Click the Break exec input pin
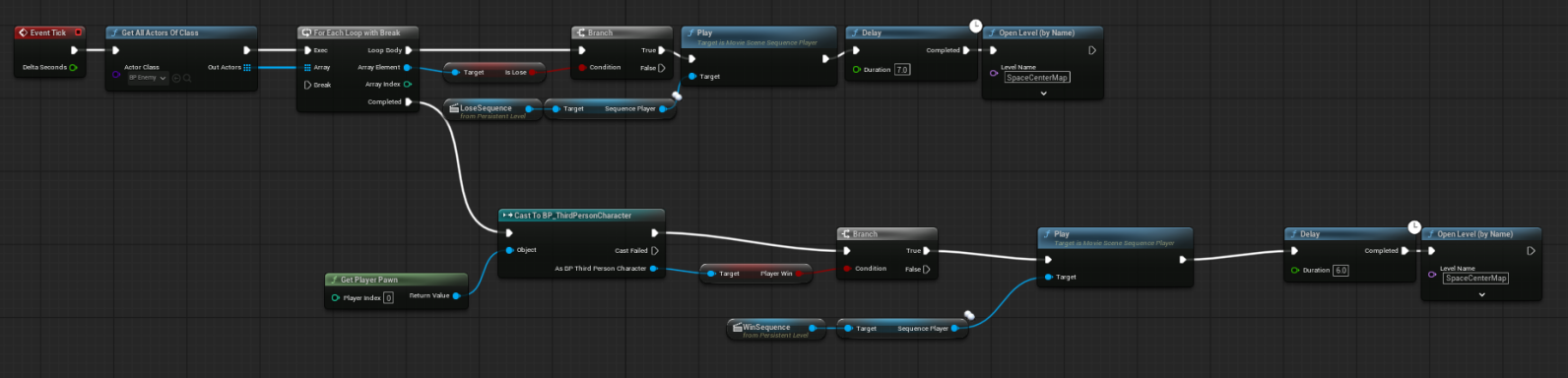 pos(307,86)
